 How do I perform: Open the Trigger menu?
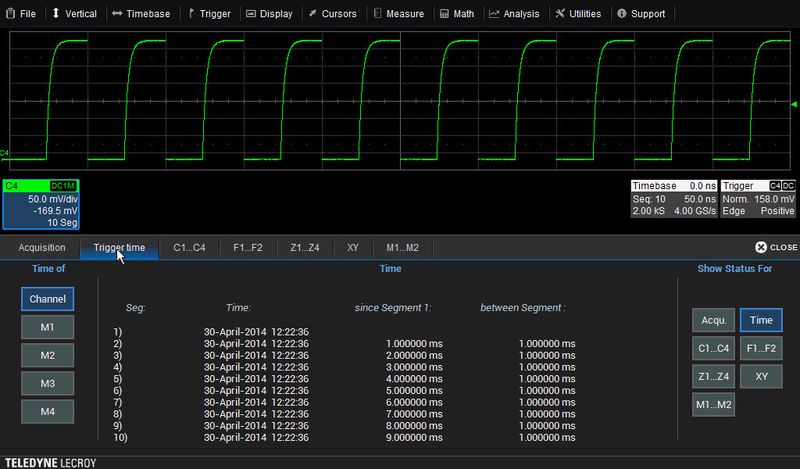tap(209, 14)
